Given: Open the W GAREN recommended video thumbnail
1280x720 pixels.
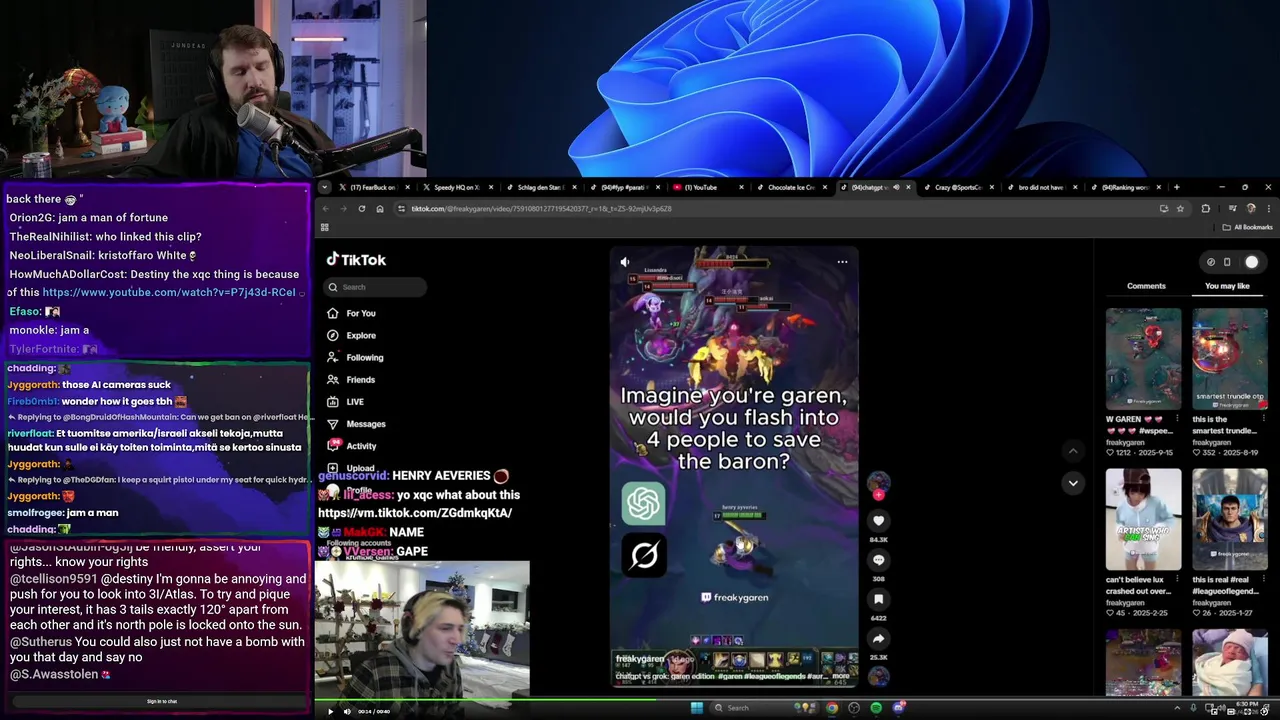Looking at the screenshot, I should 1143,359.
